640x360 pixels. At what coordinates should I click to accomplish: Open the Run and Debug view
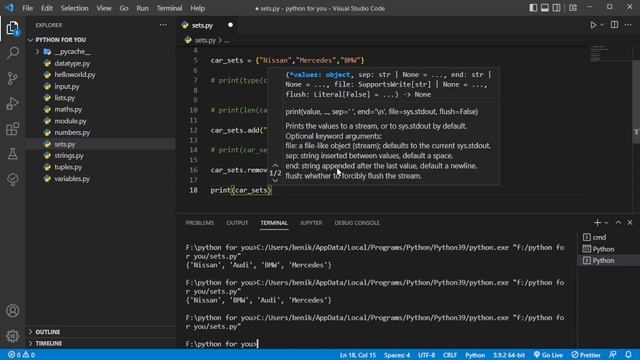point(12,103)
